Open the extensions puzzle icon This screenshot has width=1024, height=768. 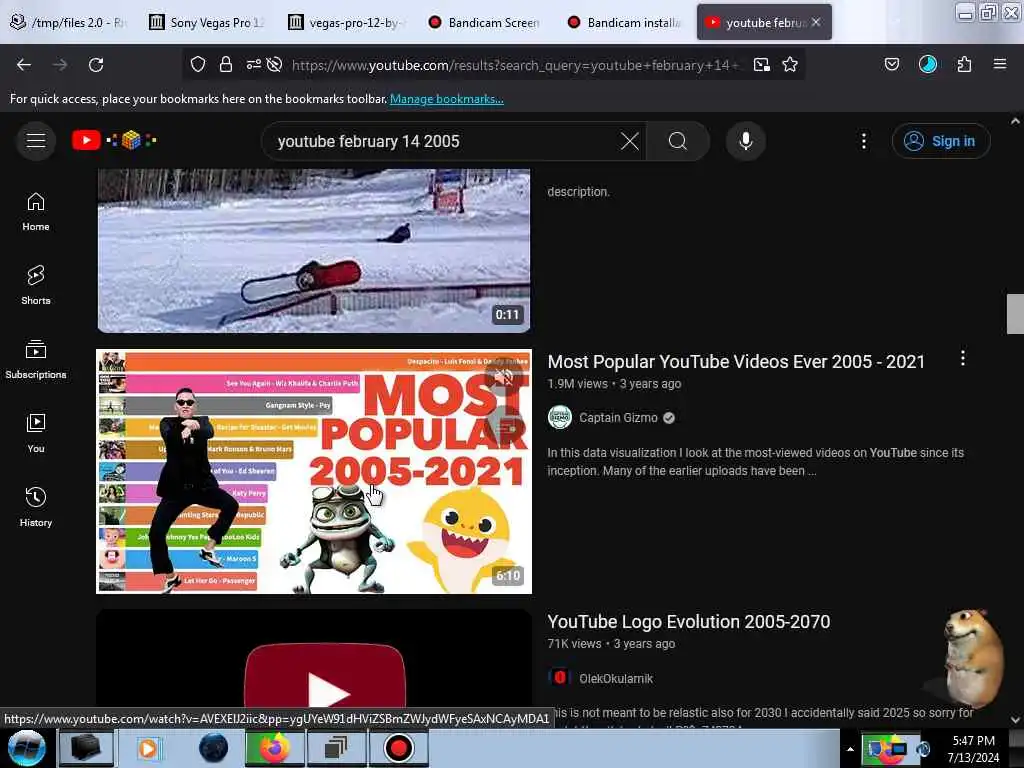pyautogui.click(x=965, y=64)
